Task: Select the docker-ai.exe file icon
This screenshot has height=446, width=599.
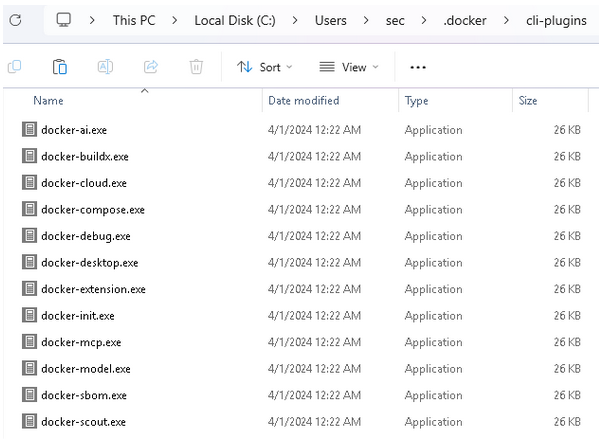Action: pyautogui.click(x=29, y=130)
